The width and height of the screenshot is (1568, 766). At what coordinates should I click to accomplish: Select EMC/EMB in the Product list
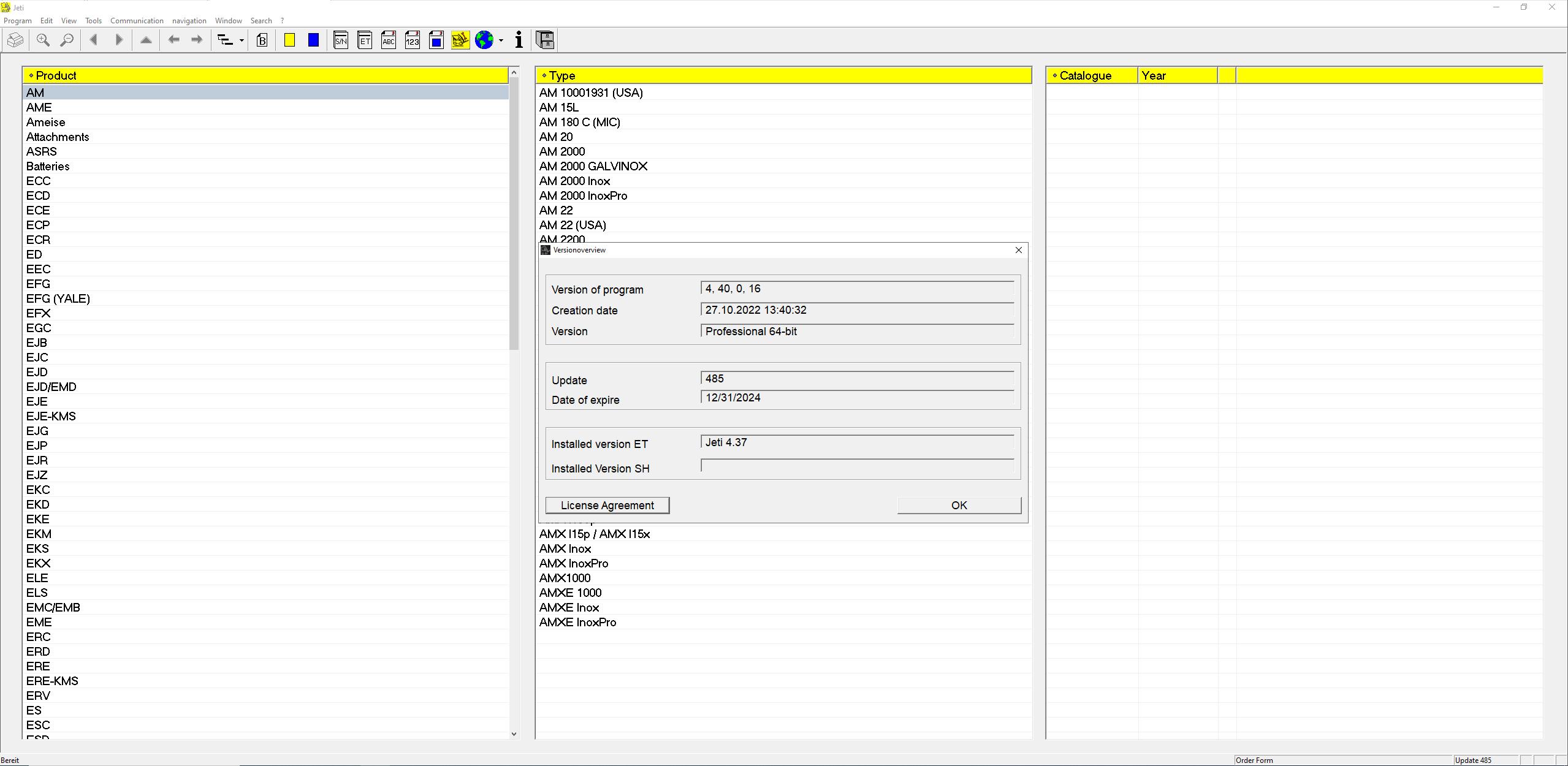265,607
